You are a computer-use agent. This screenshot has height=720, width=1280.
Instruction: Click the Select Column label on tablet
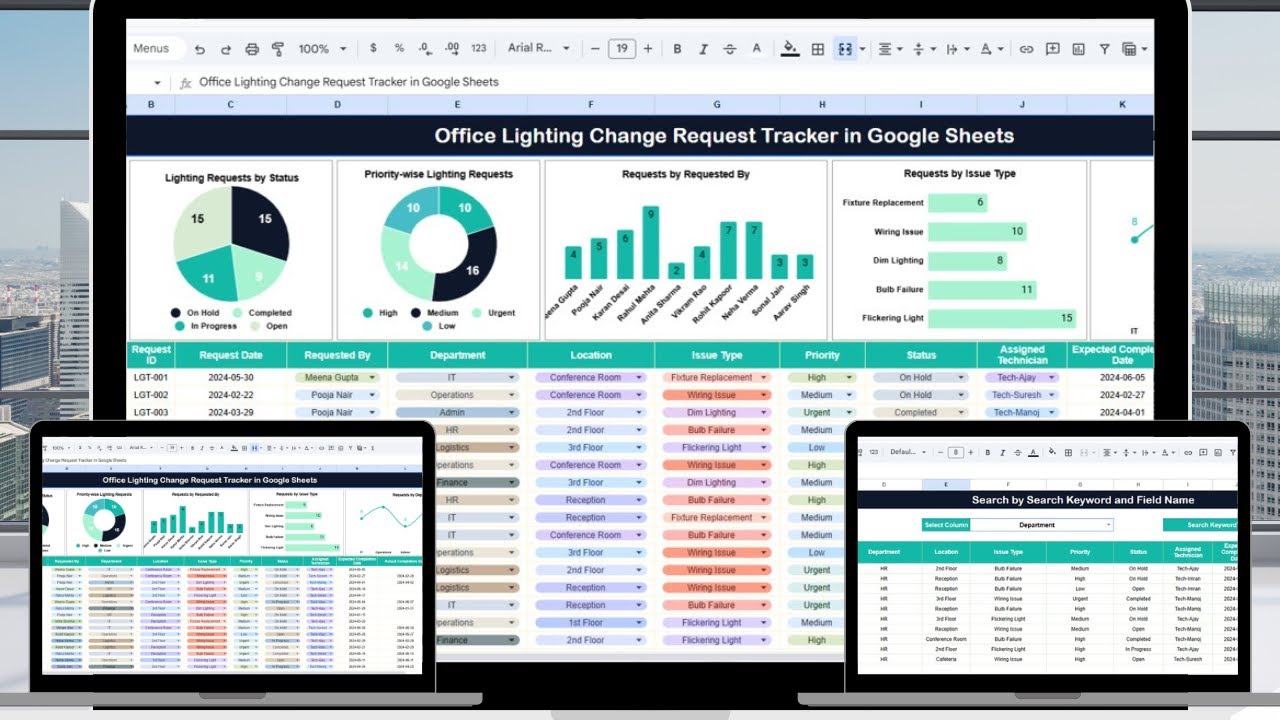point(946,525)
